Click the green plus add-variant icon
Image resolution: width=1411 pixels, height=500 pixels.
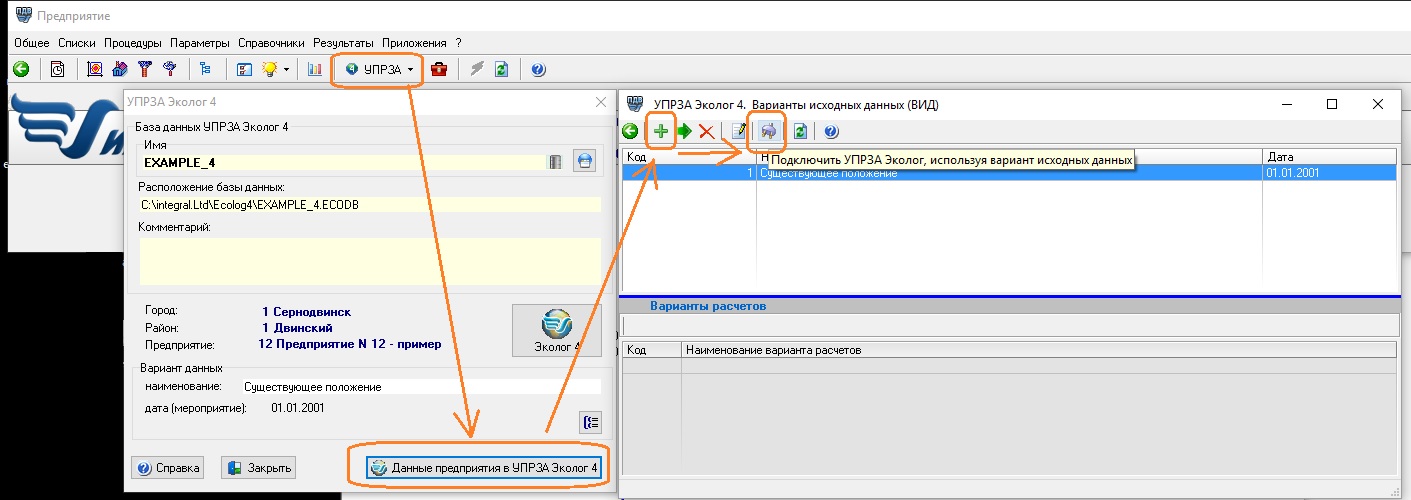click(660, 131)
